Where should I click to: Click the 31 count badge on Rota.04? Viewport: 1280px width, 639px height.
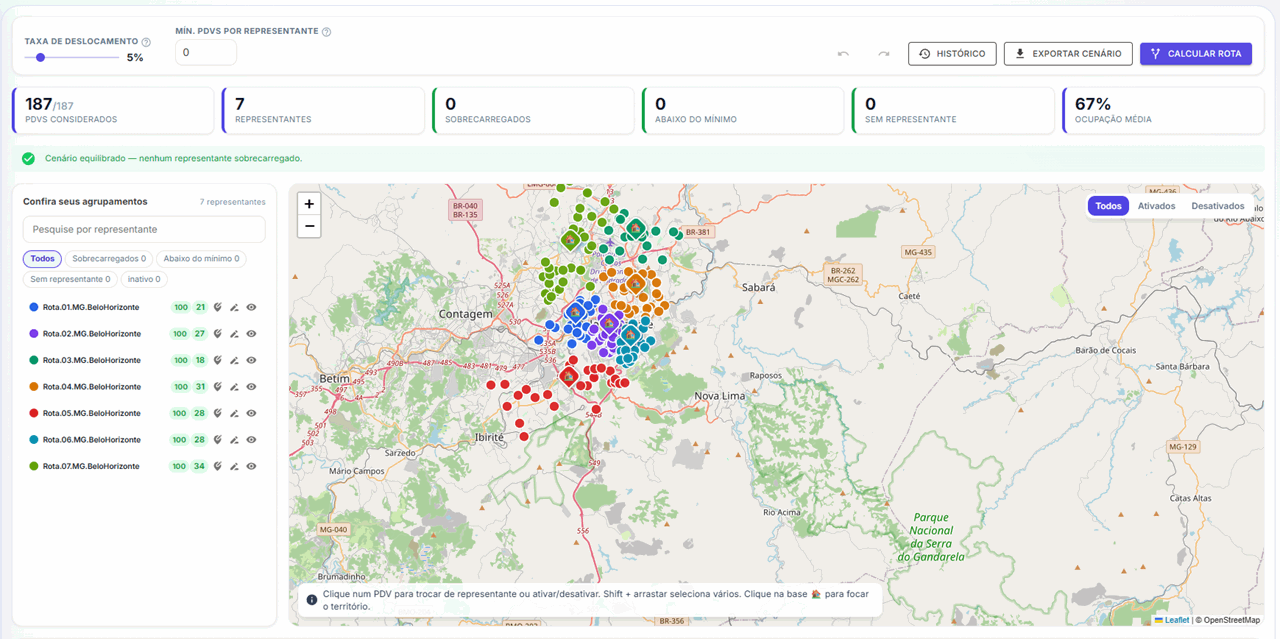[200, 387]
